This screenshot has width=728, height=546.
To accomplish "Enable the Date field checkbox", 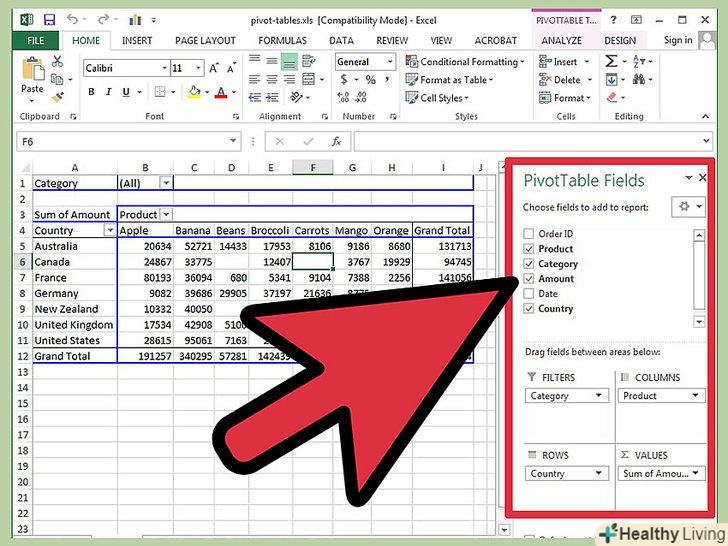I will (529, 294).
